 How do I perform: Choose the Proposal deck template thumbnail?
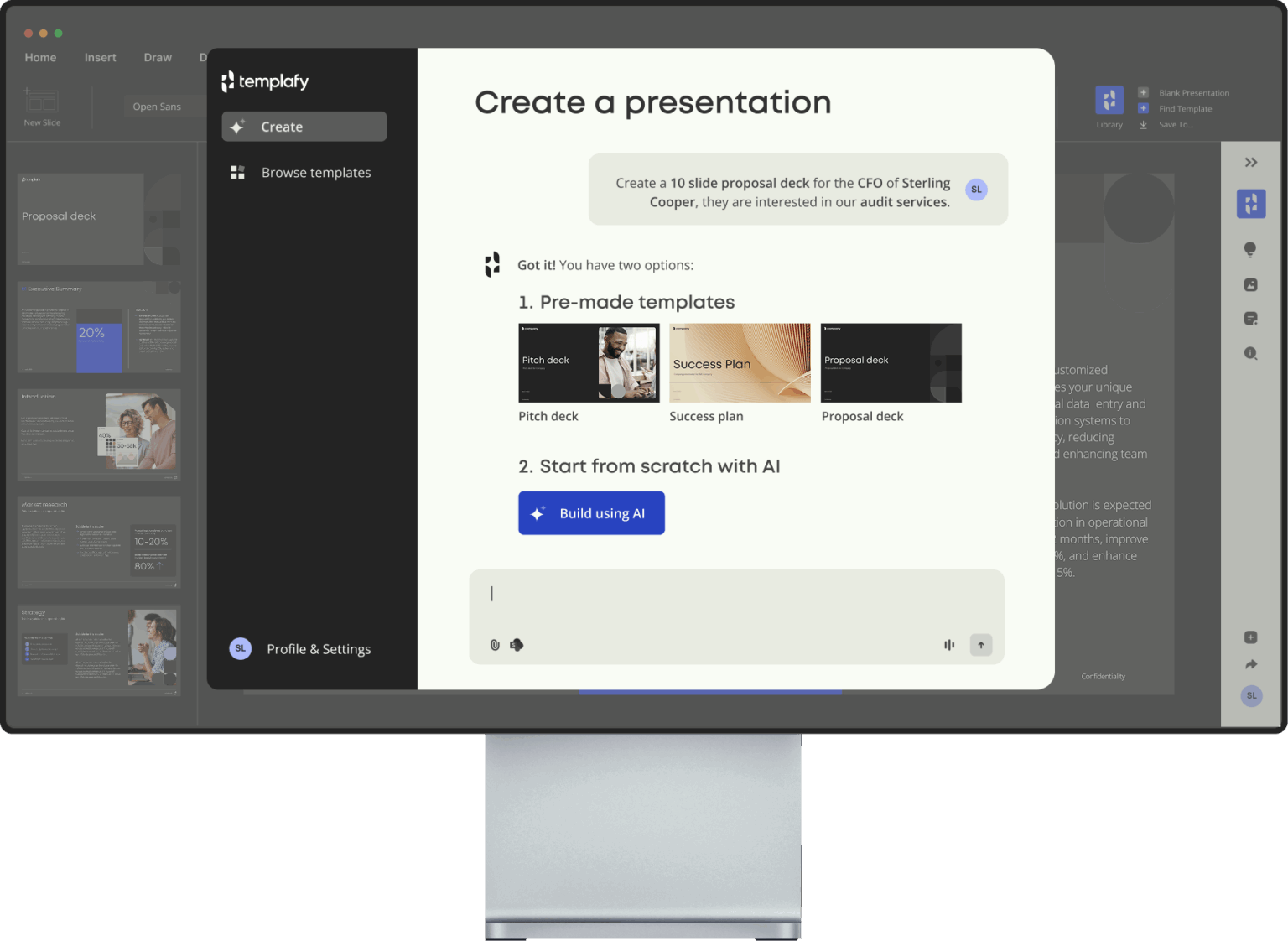point(891,362)
